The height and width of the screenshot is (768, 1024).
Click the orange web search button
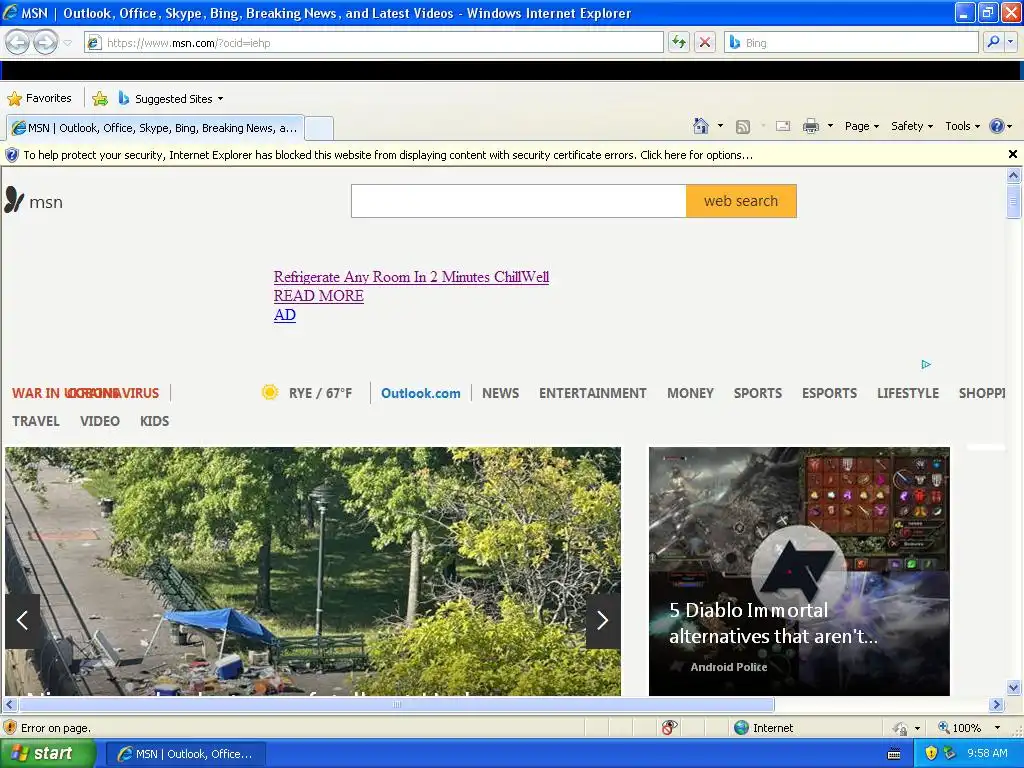(741, 201)
